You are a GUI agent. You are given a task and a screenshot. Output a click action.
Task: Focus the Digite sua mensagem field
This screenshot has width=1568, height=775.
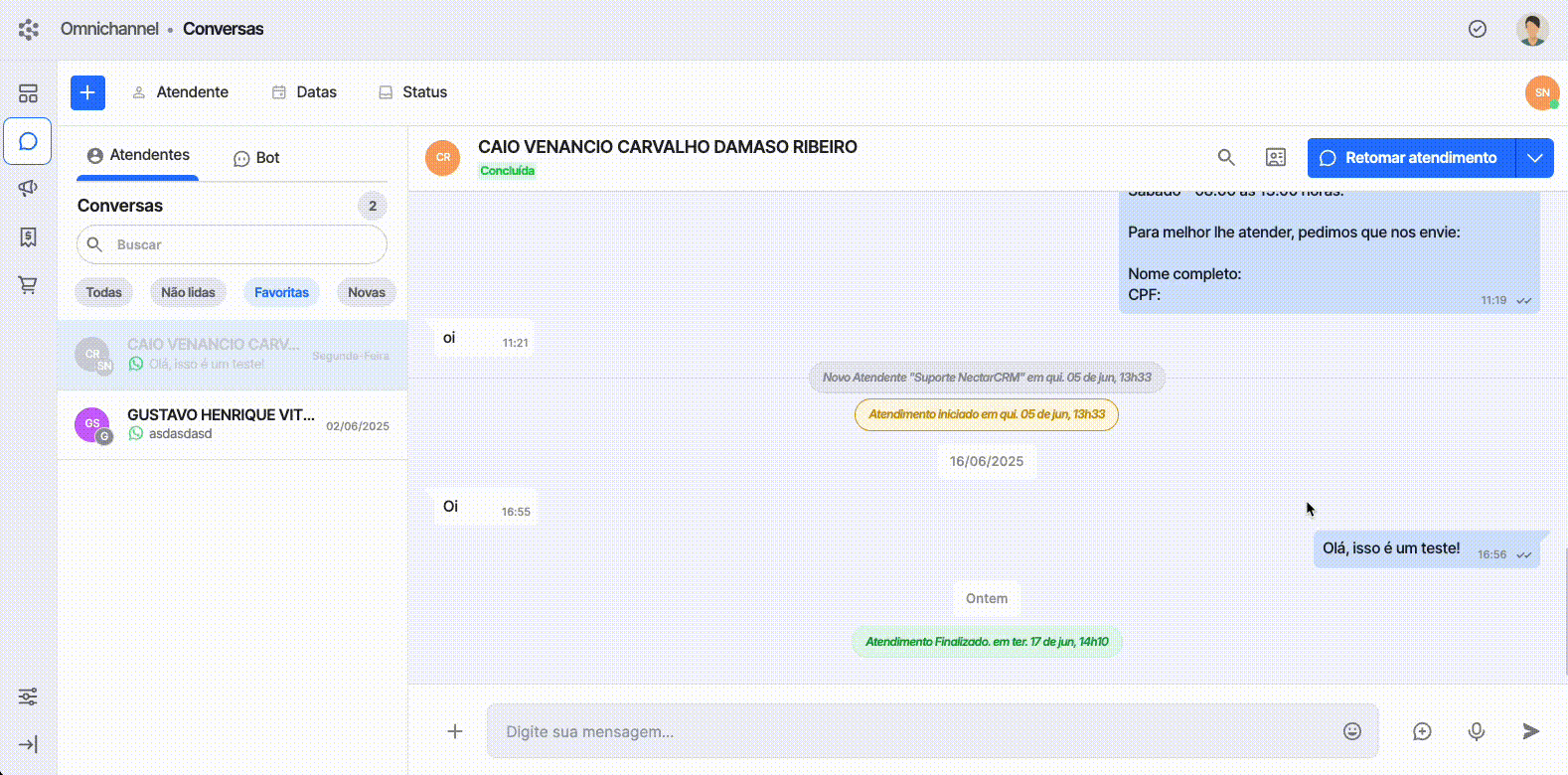[932, 731]
